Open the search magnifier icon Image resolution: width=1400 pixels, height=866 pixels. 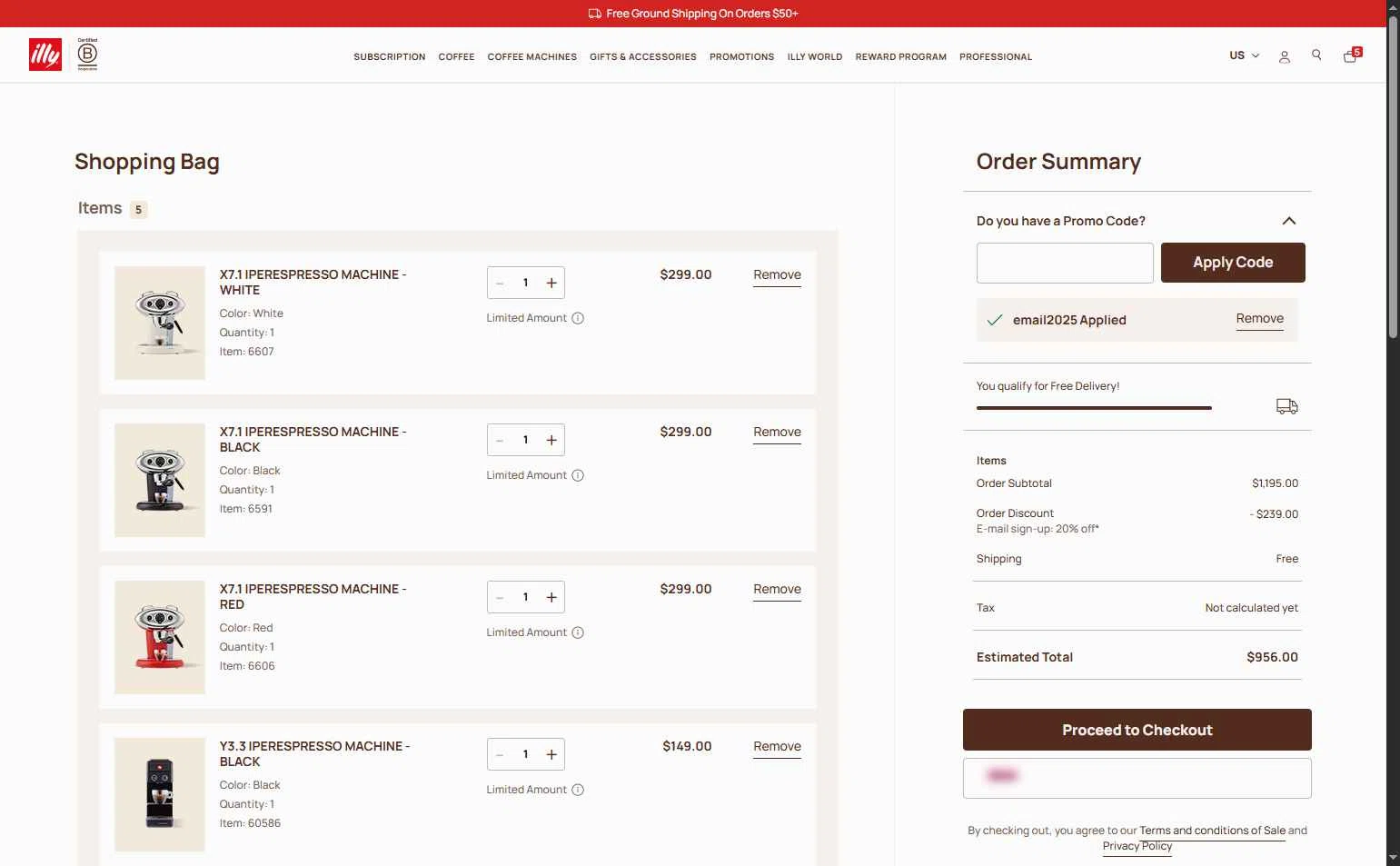(1316, 55)
